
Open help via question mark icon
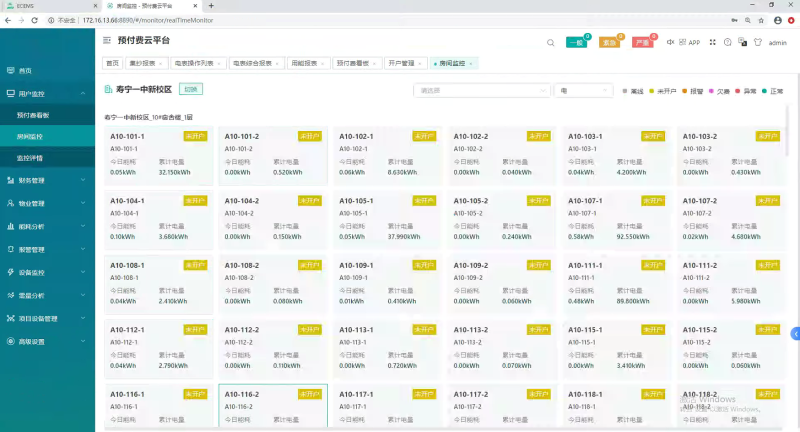coord(727,42)
